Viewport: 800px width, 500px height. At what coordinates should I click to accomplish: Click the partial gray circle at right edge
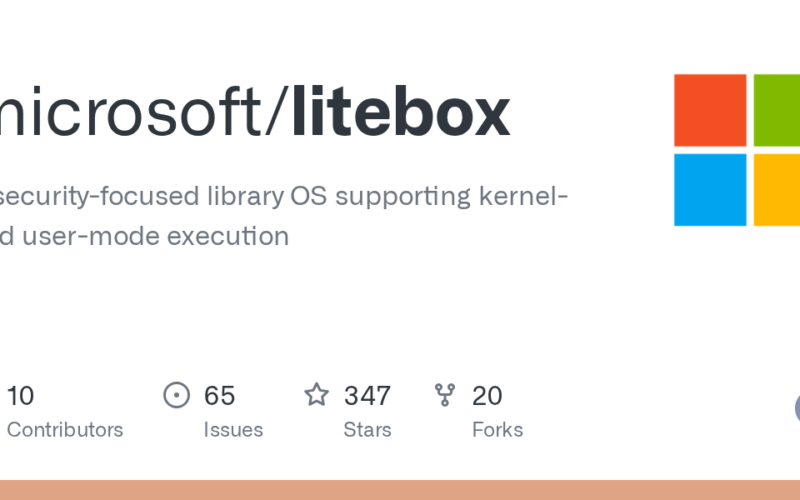coord(796,407)
